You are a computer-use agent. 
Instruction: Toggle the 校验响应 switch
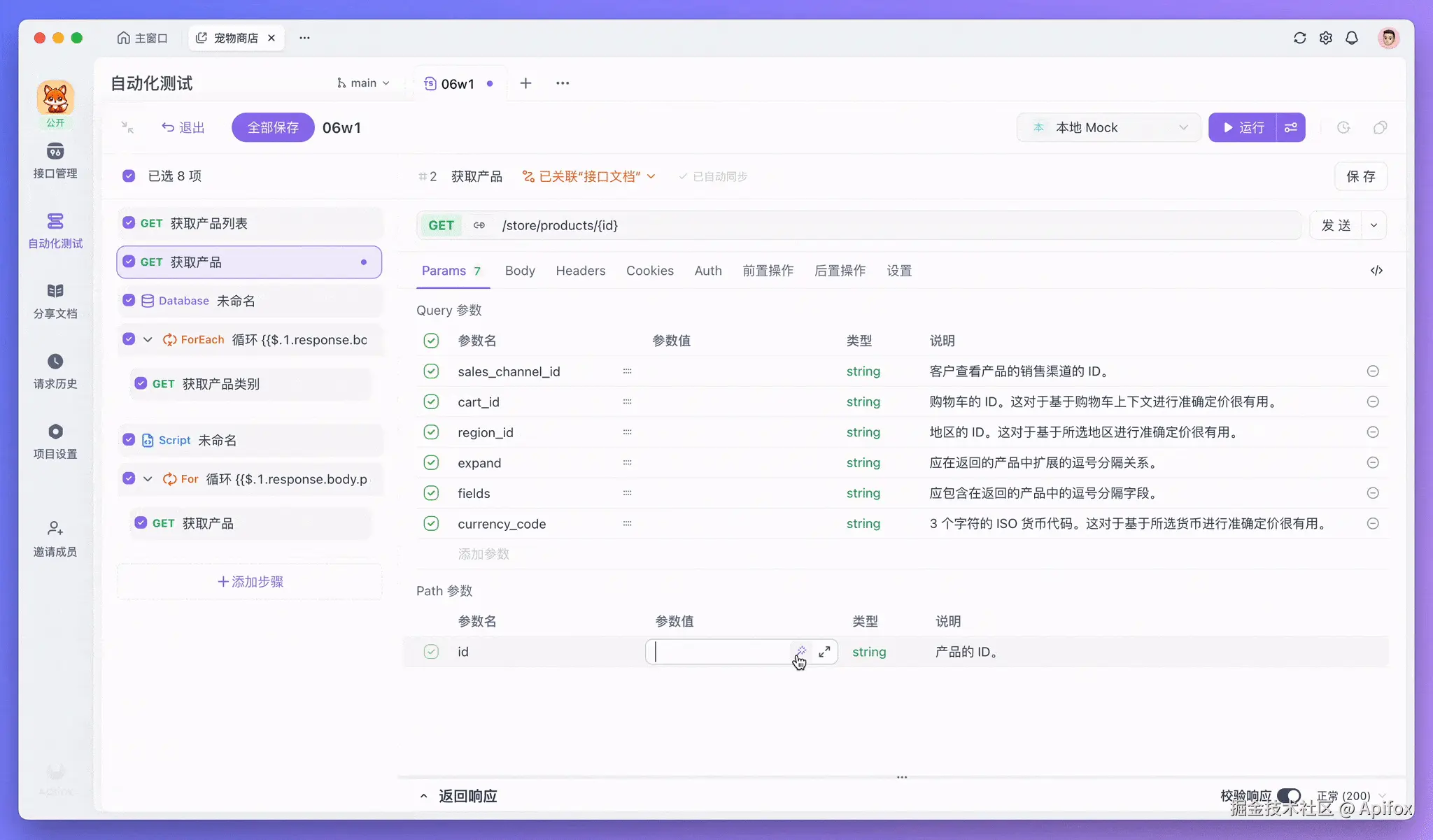[x=1288, y=795]
